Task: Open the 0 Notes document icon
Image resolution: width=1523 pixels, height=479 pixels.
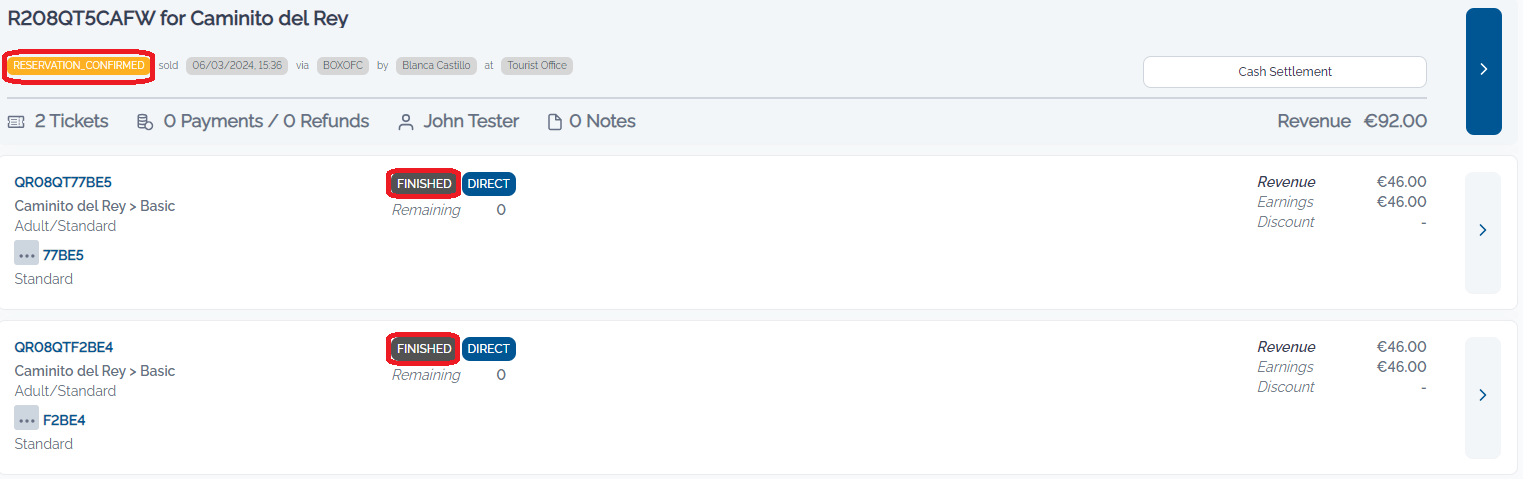Action: click(555, 122)
